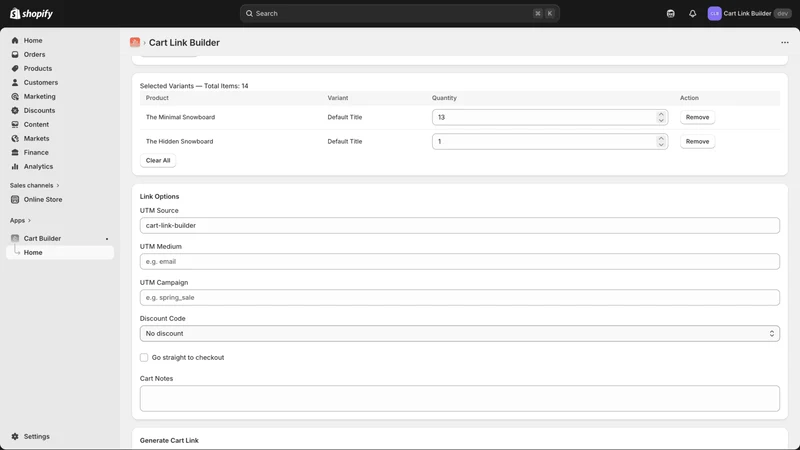Click the Orders icon in sidebar
800x450 pixels.
[x=15, y=54]
